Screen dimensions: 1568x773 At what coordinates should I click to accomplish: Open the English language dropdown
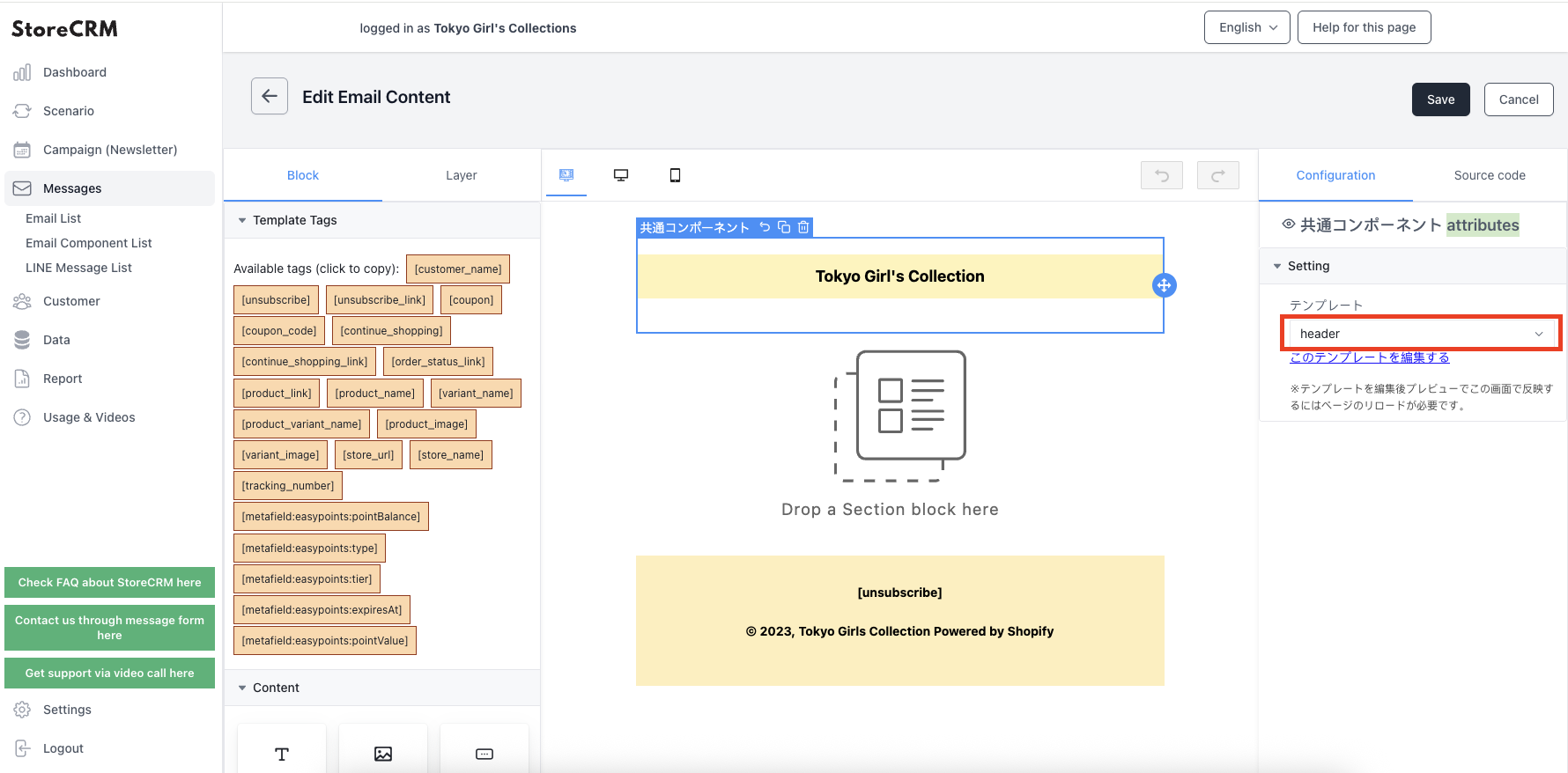[1247, 27]
